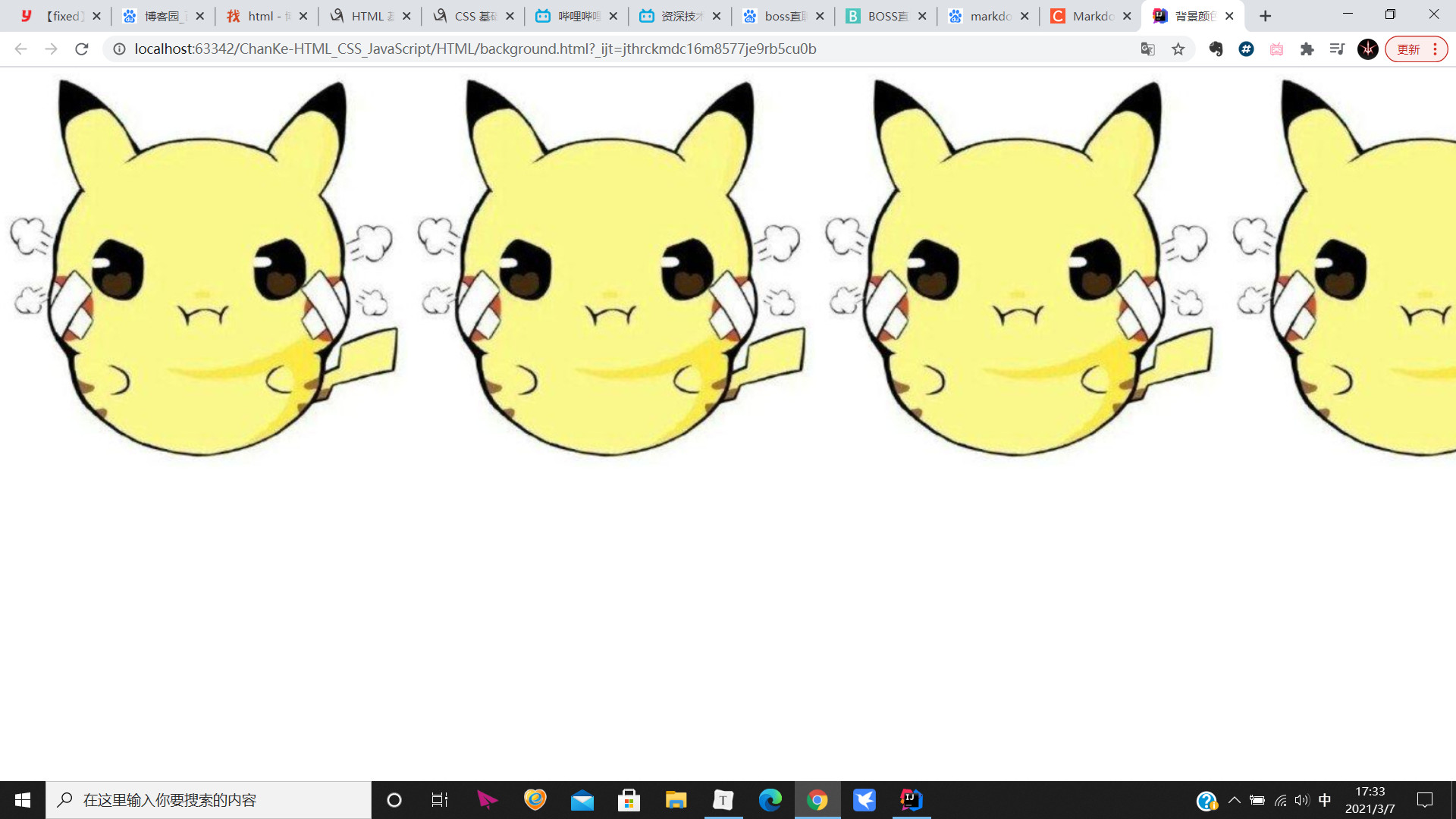1456x819 pixels.
Task: Switch to the BOSS tab
Action: (885, 16)
